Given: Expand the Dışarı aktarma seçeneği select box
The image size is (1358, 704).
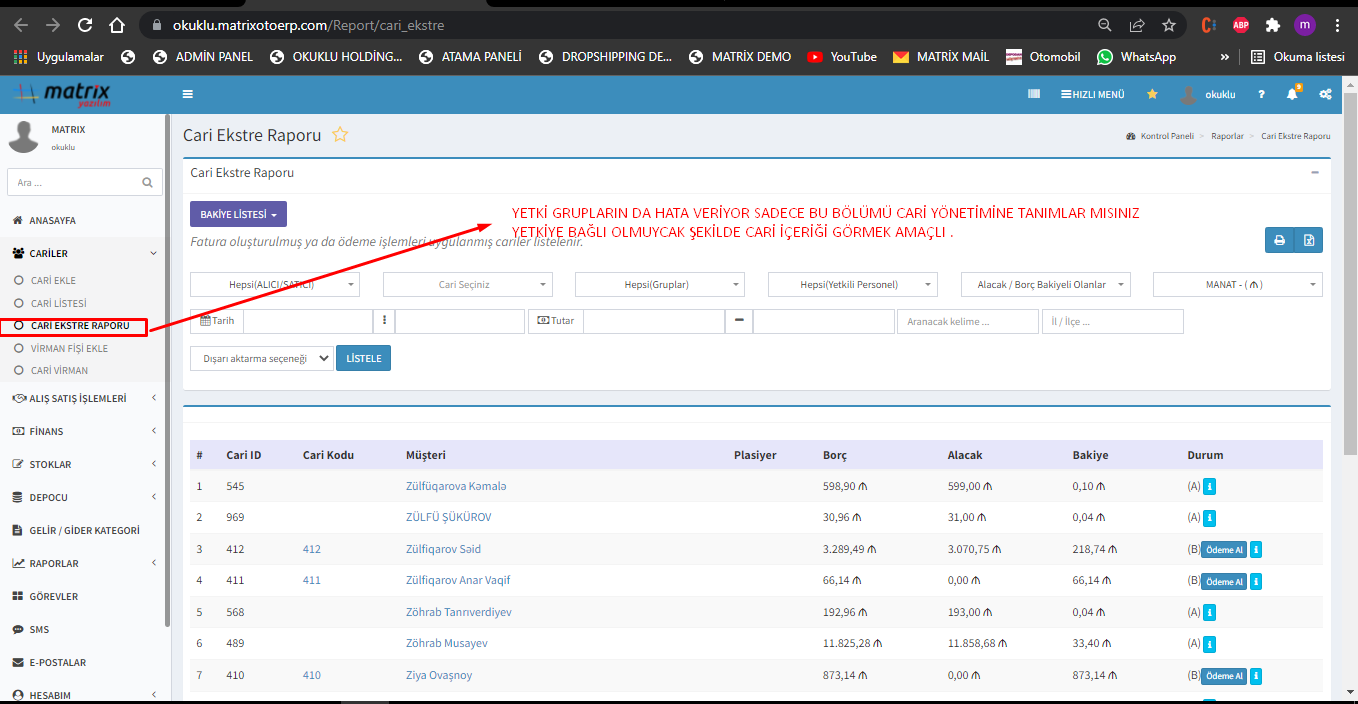Looking at the screenshot, I should (x=261, y=359).
